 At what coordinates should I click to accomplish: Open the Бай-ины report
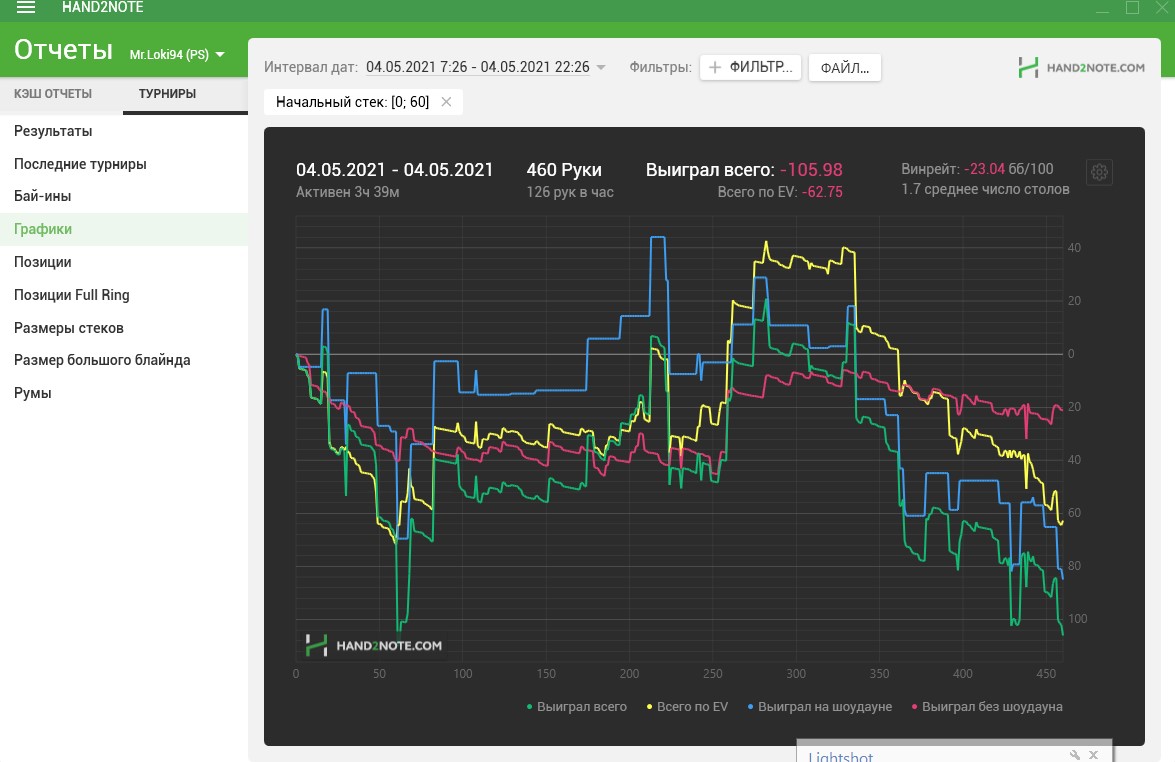coord(124,196)
